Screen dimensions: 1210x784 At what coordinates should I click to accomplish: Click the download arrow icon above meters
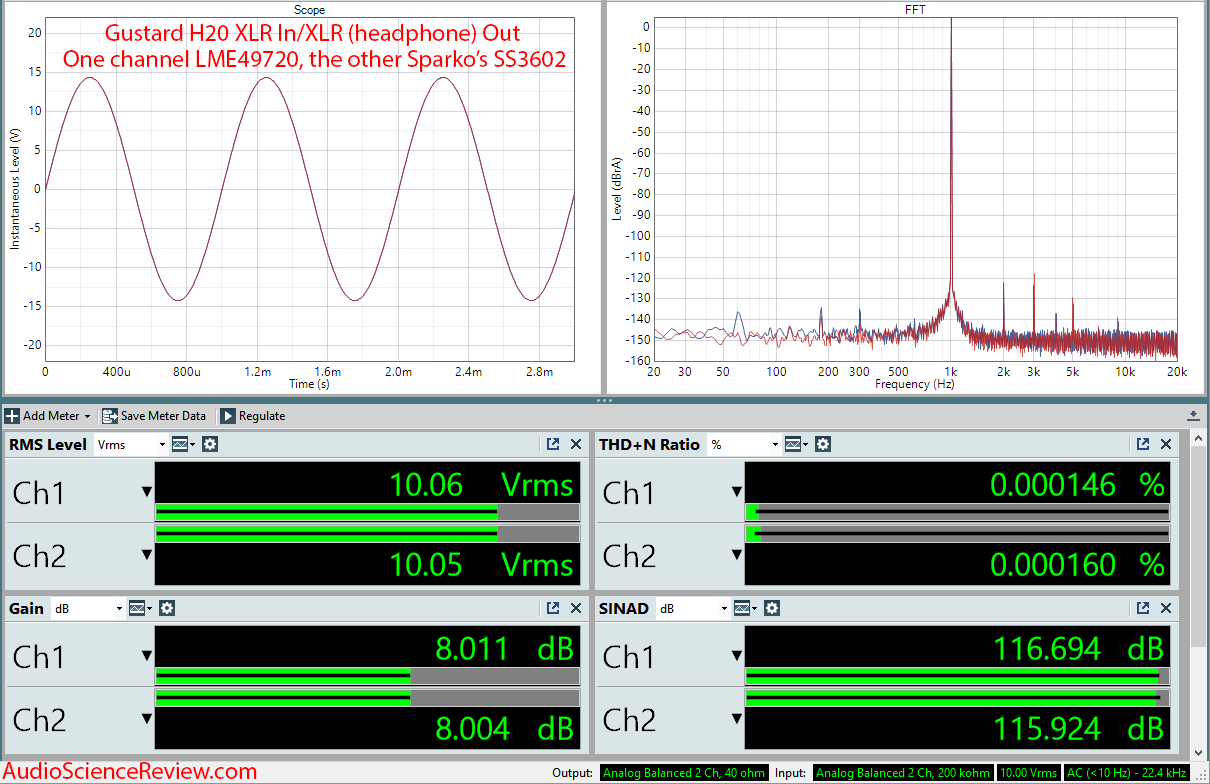(x=1193, y=415)
